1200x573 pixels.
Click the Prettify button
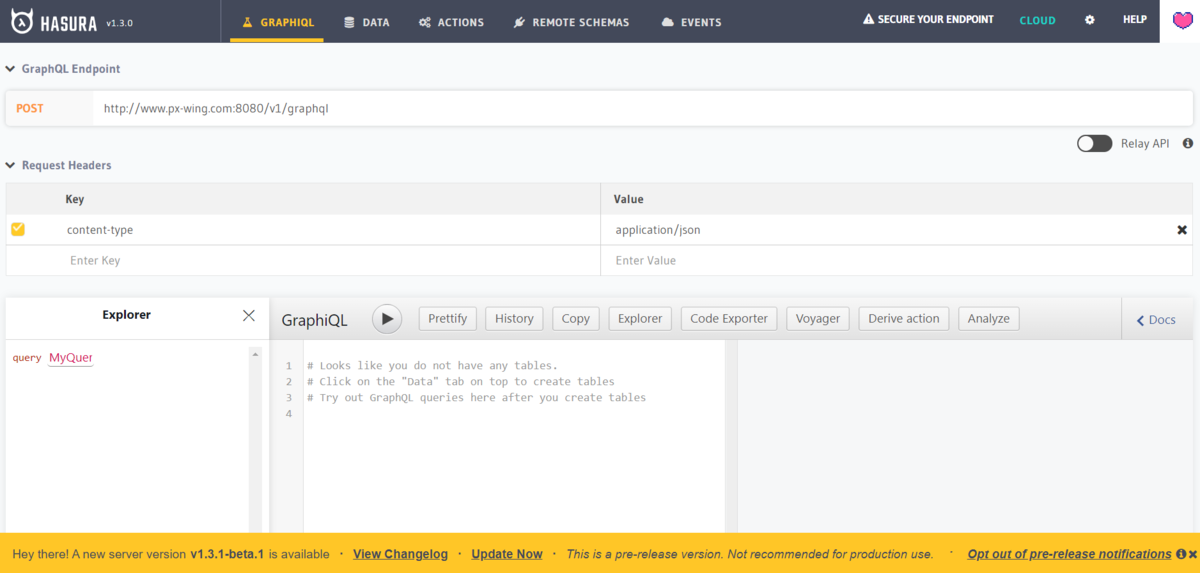[x=448, y=318]
